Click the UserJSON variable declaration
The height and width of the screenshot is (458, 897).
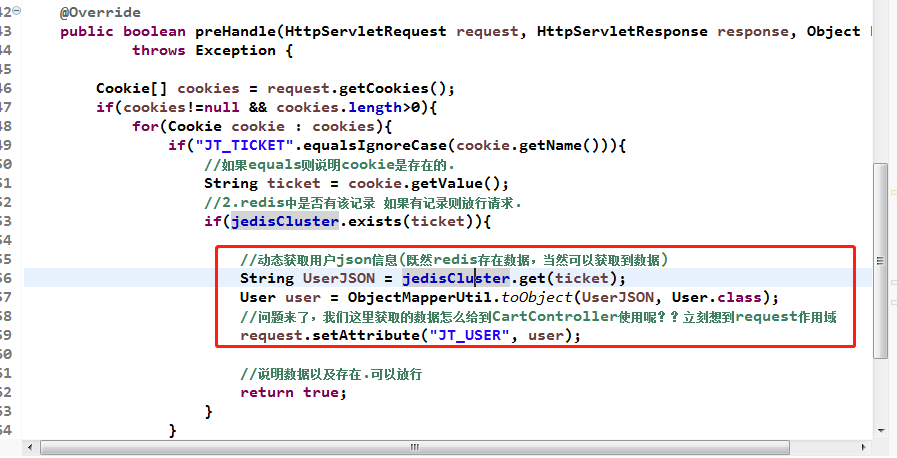(339, 278)
